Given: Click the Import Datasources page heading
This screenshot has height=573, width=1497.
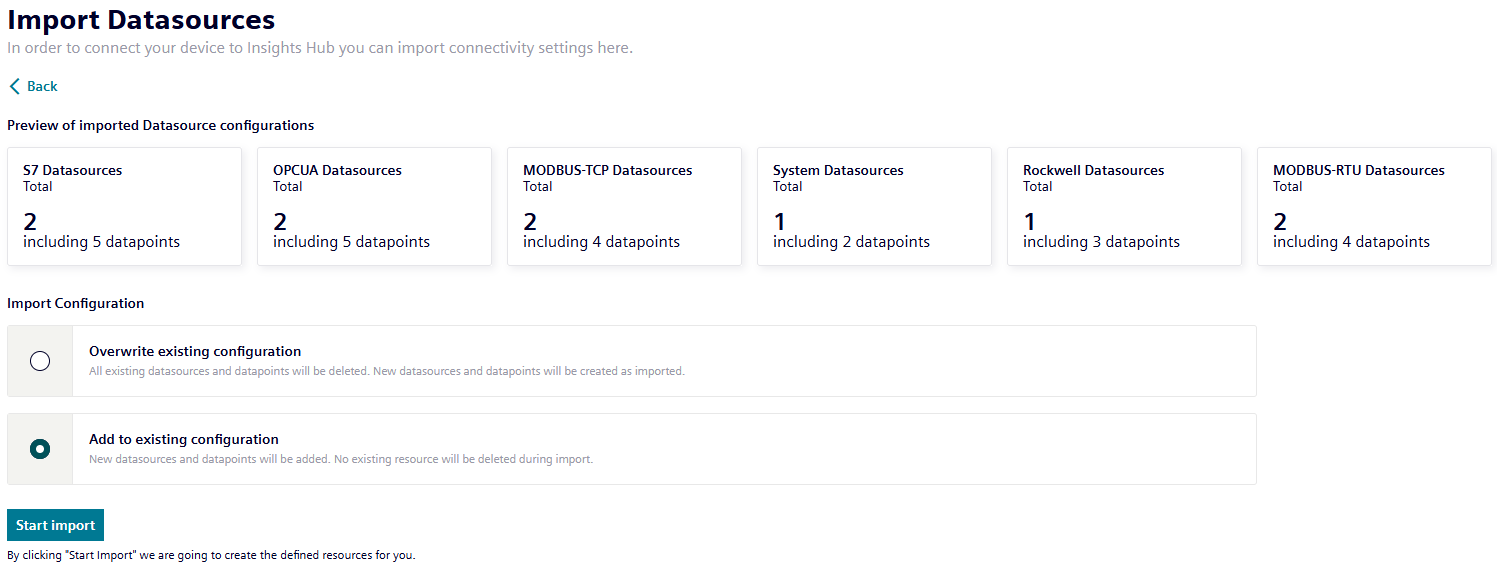Looking at the screenshot, I should 141,19.
